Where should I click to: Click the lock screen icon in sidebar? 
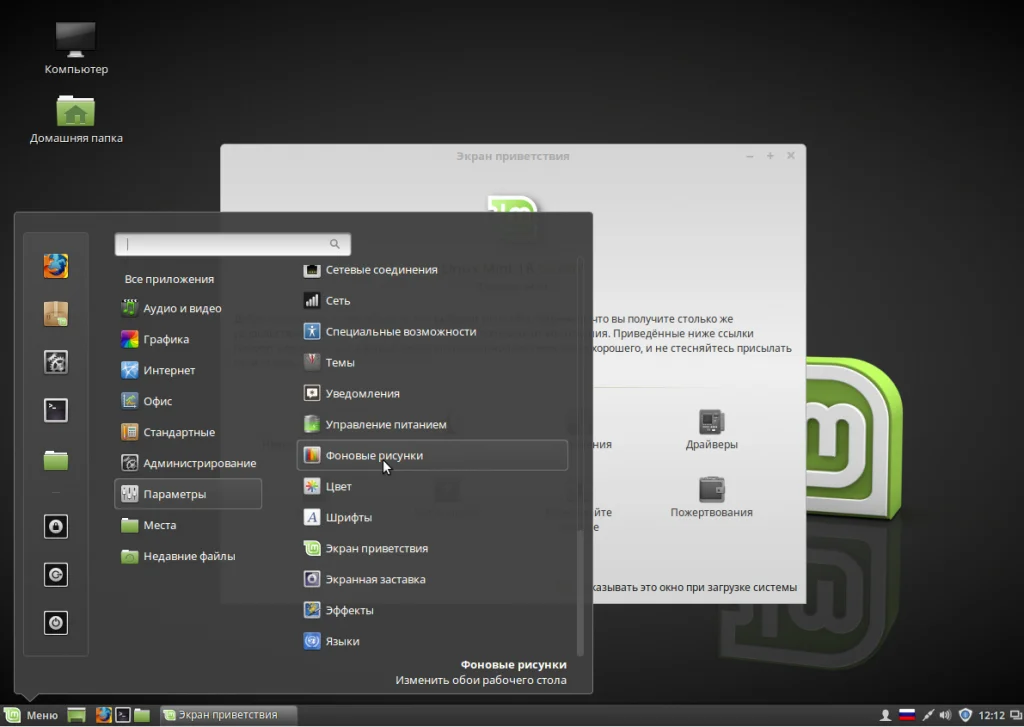click(x=56, y=525)
